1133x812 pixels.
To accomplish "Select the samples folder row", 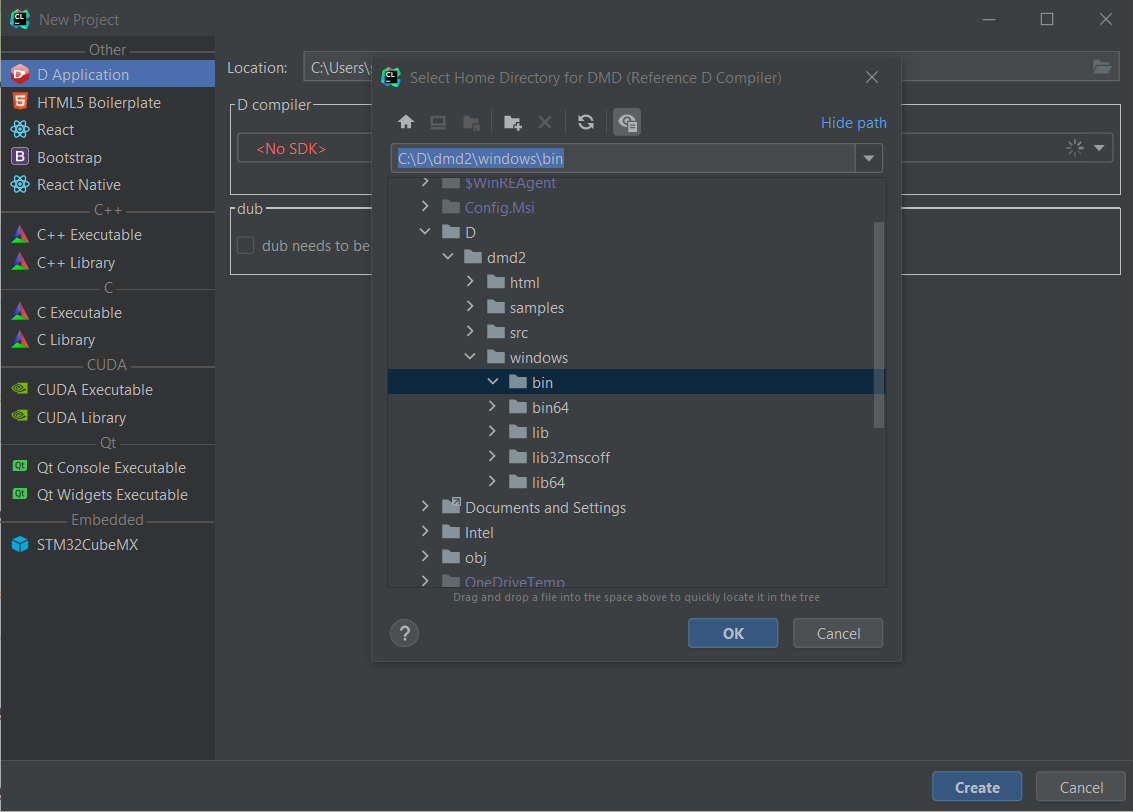I will click(x=636, y=307).
